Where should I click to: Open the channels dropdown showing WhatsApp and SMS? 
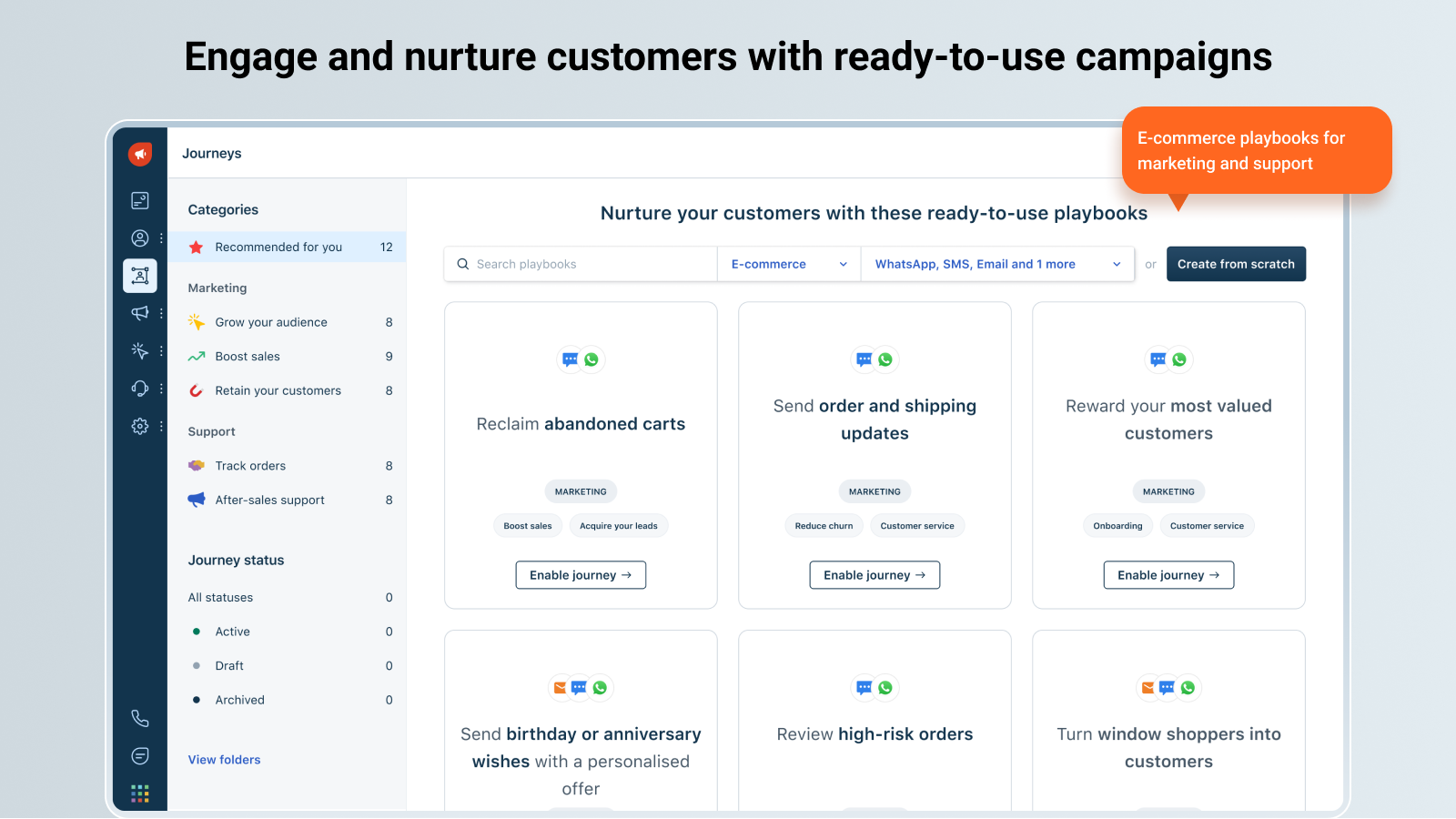pyautogui.click(x=997, y=264)
